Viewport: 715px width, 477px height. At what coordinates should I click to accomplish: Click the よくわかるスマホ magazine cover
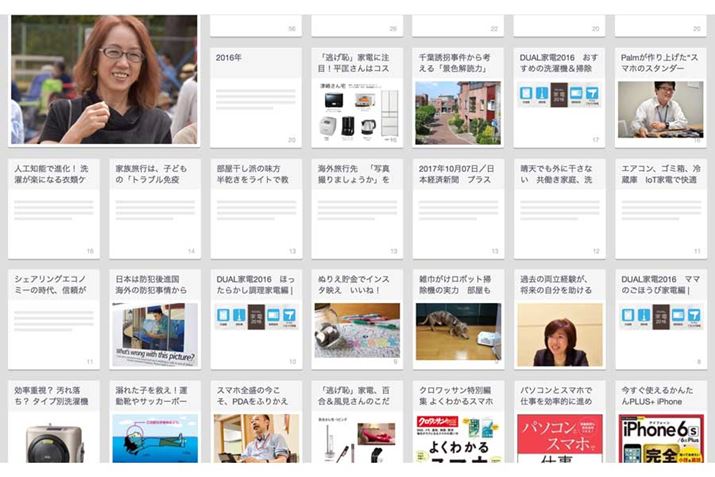458,438
